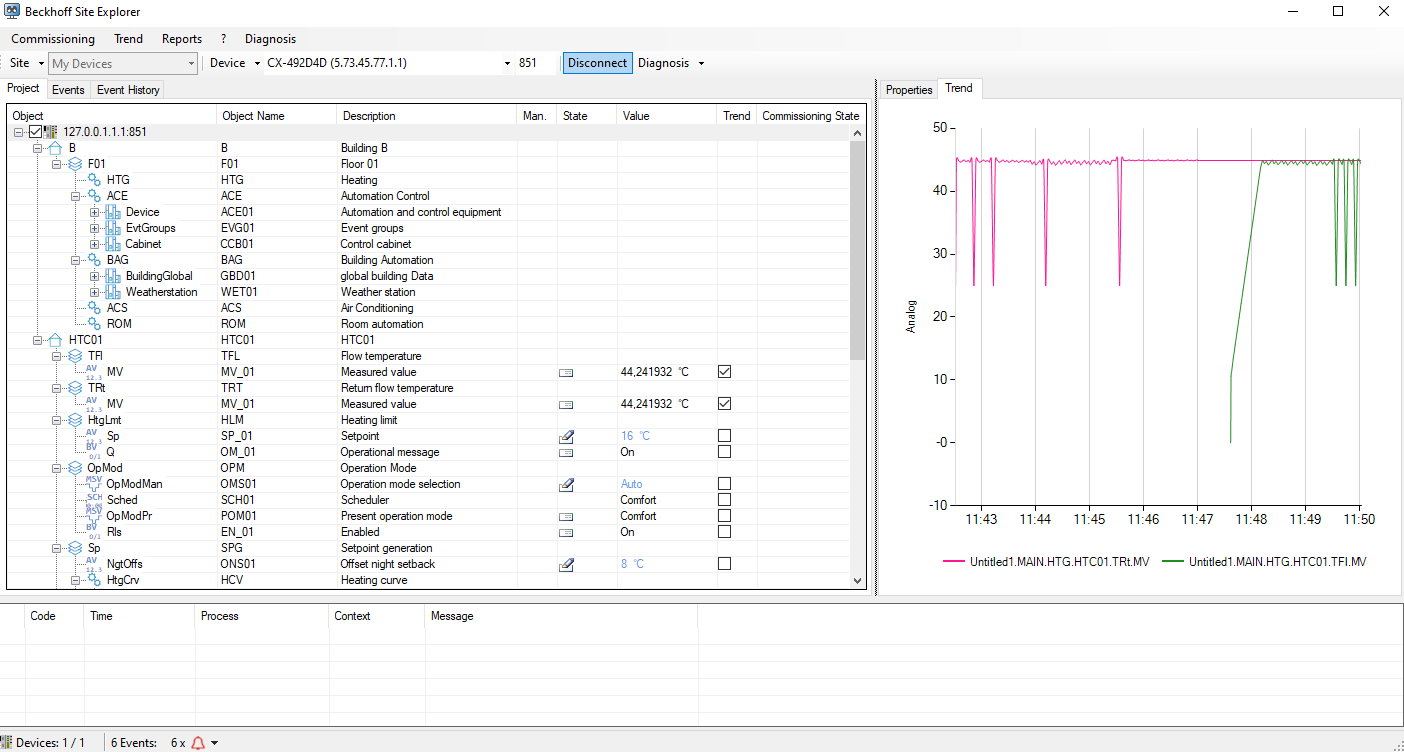Open the Trend menu item

(128, 39)
